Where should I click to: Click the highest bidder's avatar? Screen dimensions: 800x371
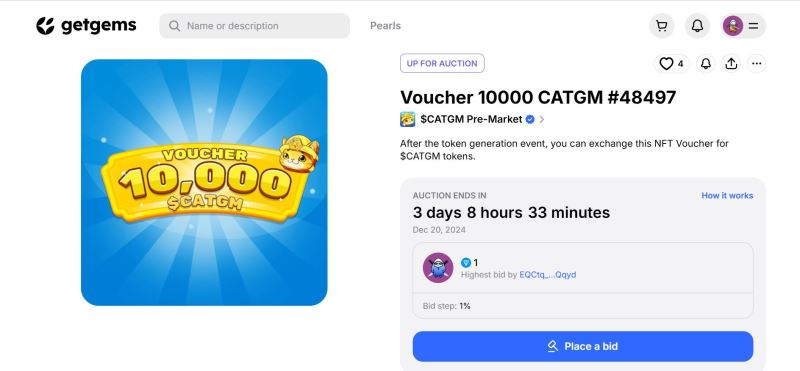(x=438, y=267)
